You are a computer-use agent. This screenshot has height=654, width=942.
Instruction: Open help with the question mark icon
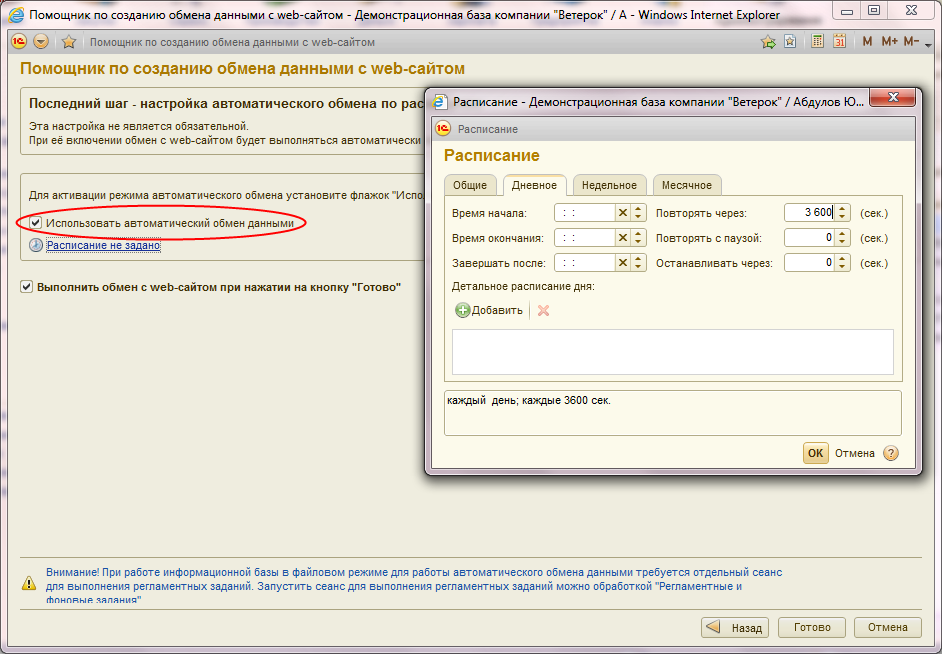891,453
